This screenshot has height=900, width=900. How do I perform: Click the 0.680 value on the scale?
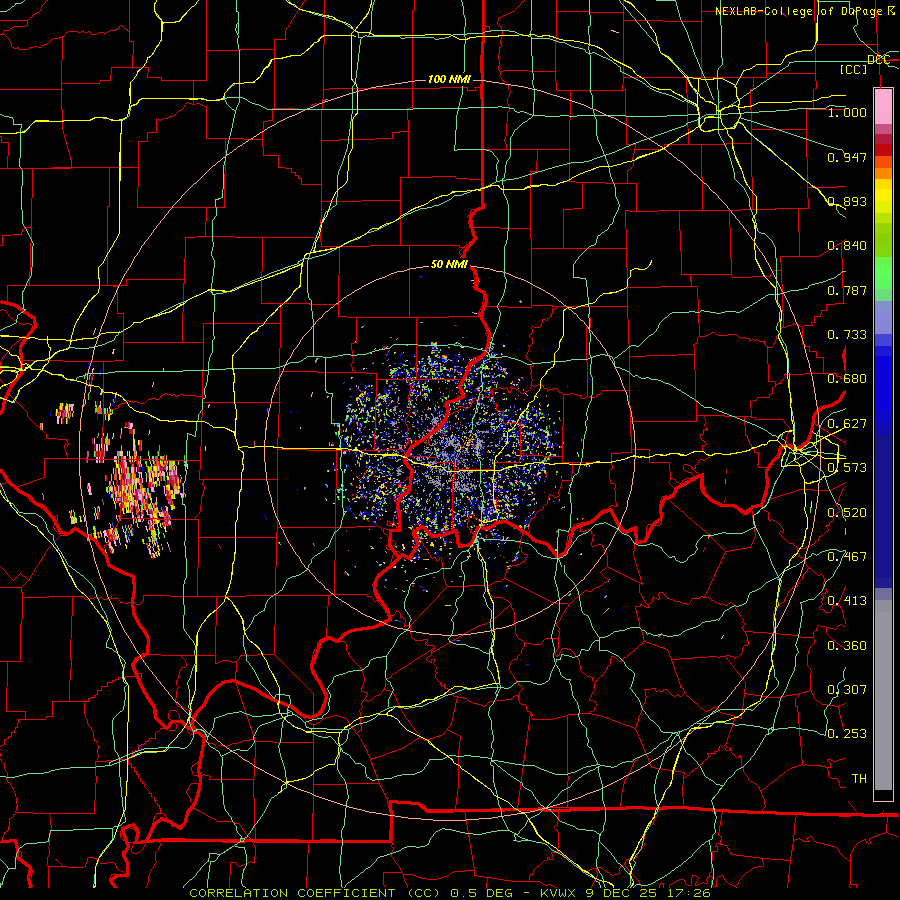pos(847,379)
